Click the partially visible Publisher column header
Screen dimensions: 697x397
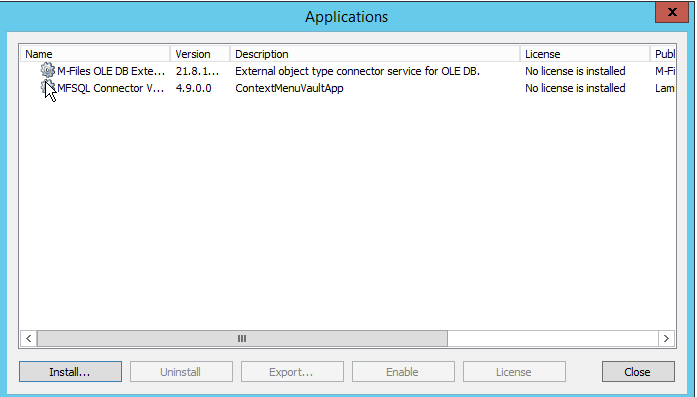coord(664,54)
